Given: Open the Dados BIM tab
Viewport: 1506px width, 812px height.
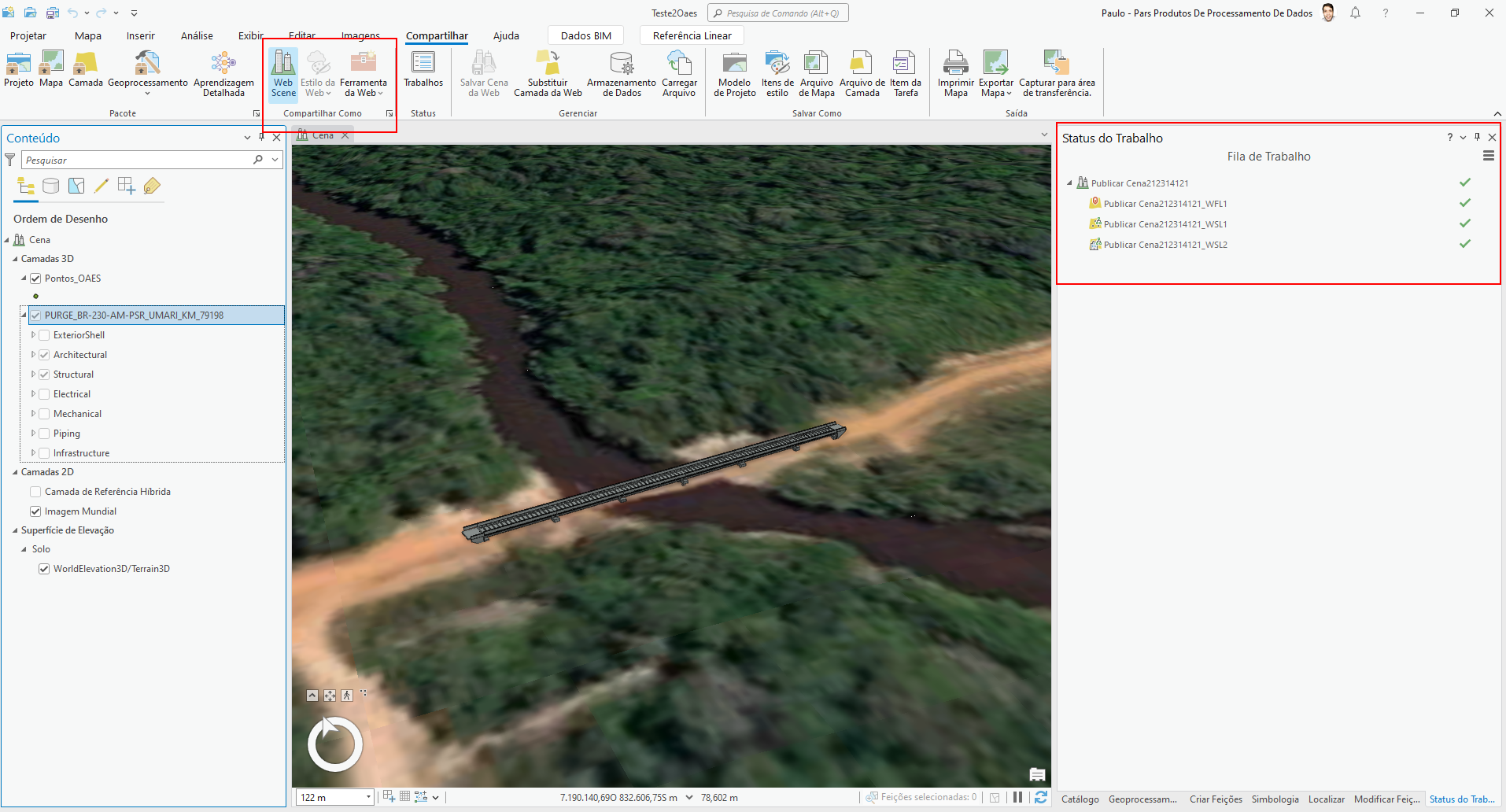Looking at the screenshot, I should tap(586, 35).
